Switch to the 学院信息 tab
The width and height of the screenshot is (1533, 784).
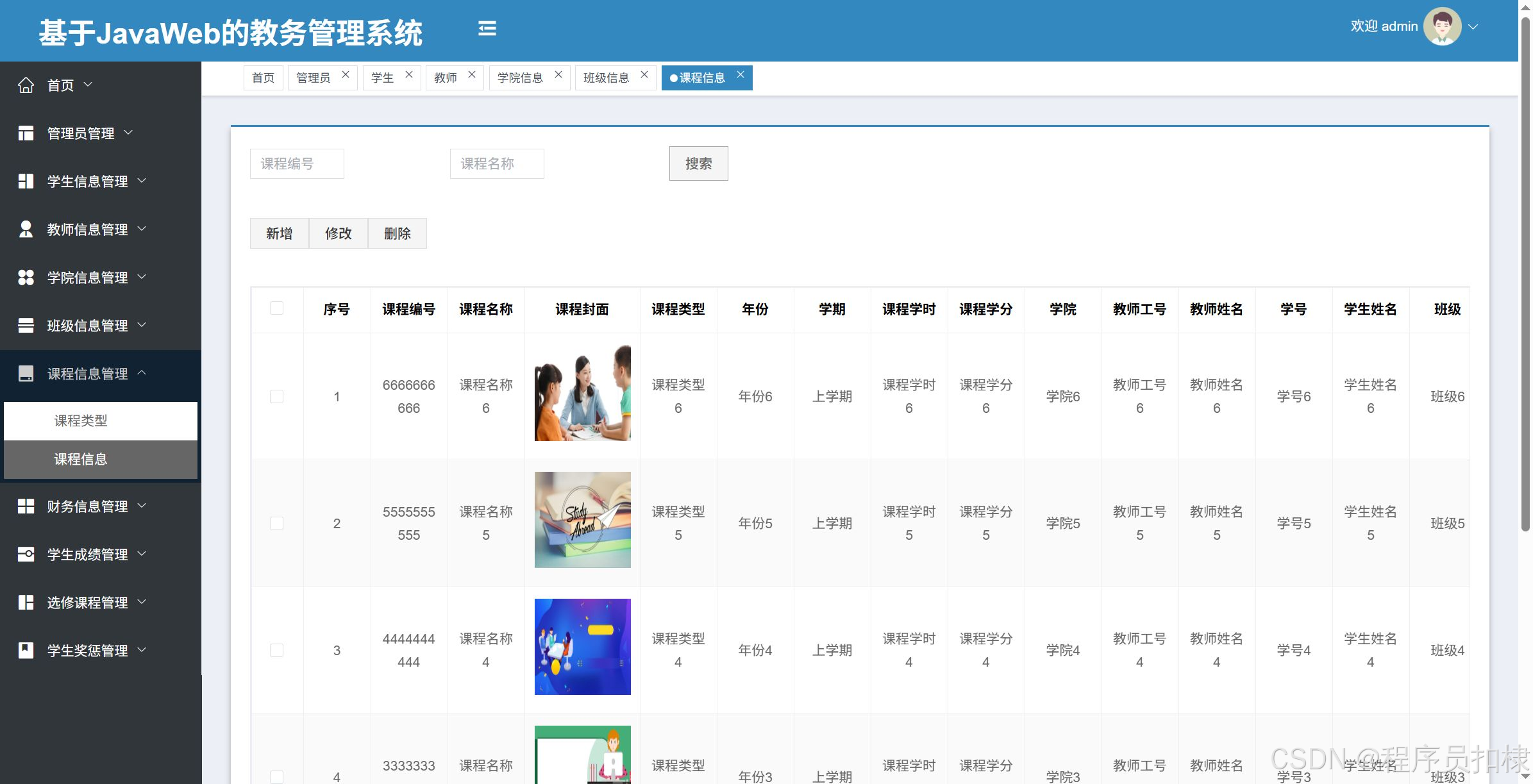tap(520, 78)
